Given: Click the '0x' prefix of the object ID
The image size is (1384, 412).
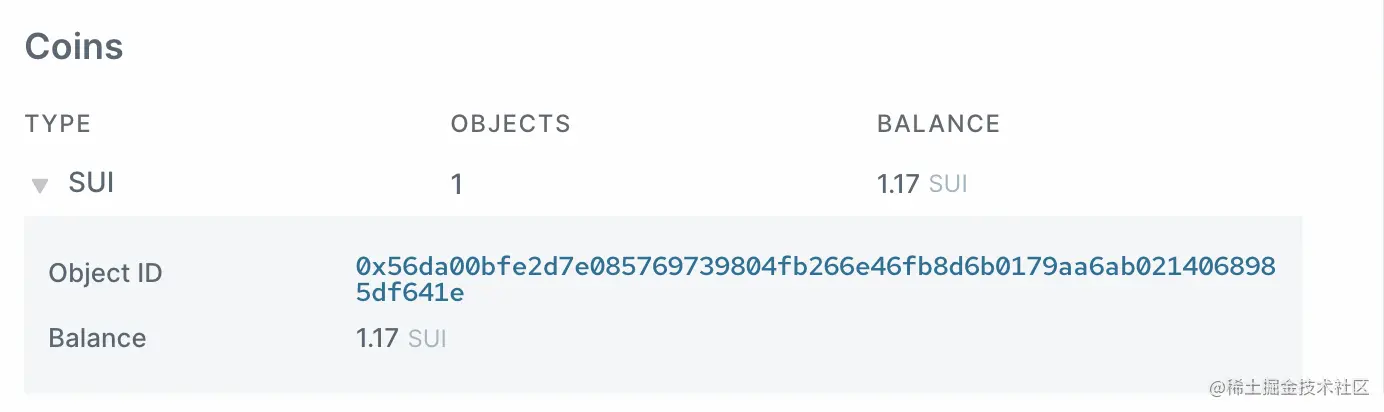Looking at the screenshot, I should pyautogui.click(x=369, y=267).
